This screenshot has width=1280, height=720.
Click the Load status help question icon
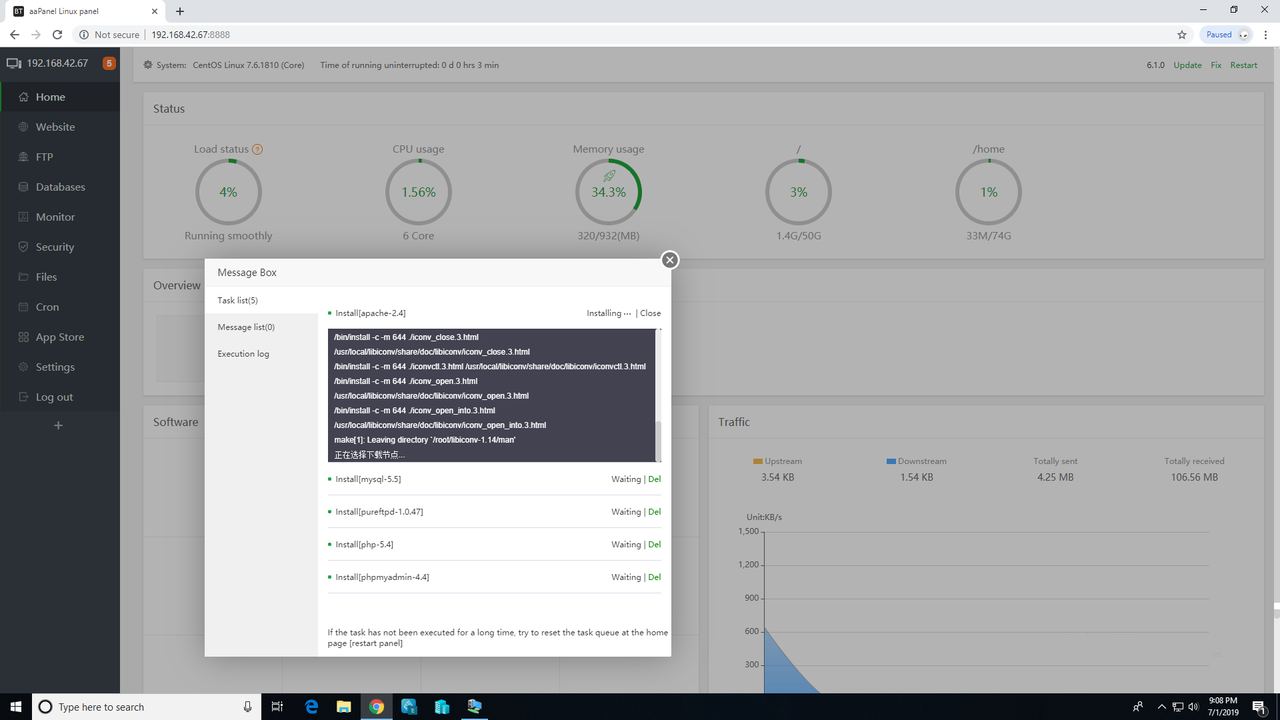(x=257, y=149)
